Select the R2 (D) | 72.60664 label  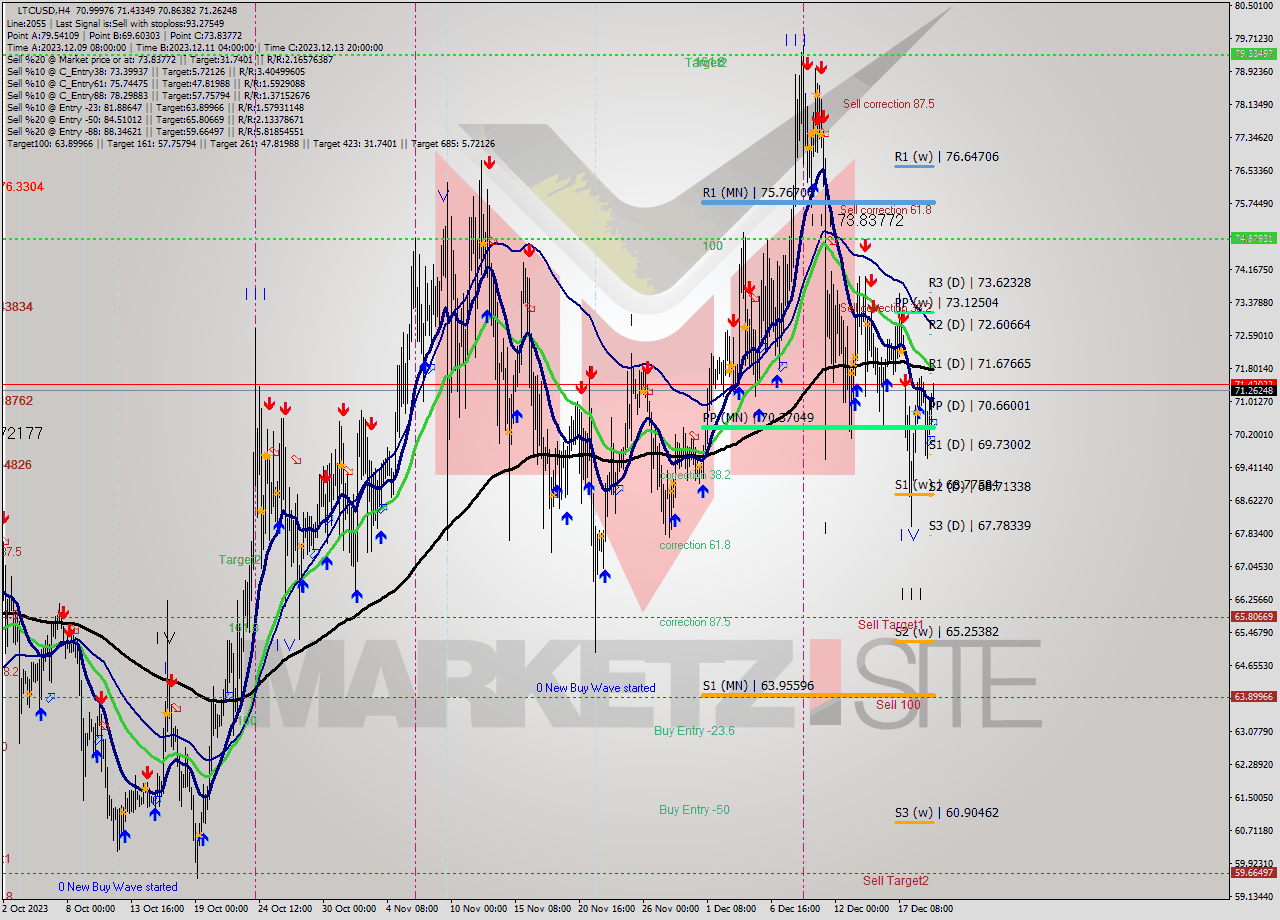[979, 325]
